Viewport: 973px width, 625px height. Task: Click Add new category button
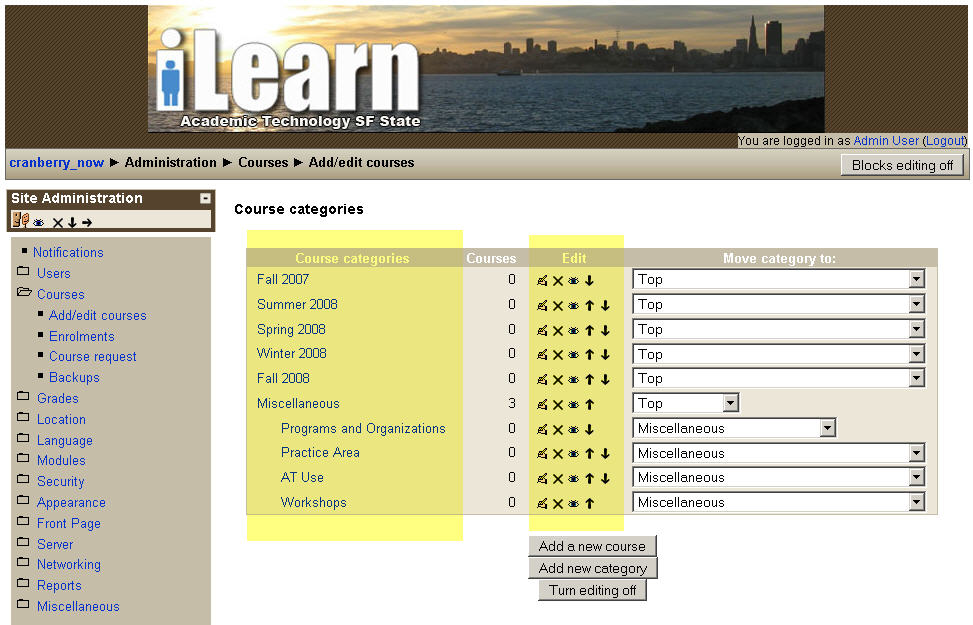click(x=593, y=568)
